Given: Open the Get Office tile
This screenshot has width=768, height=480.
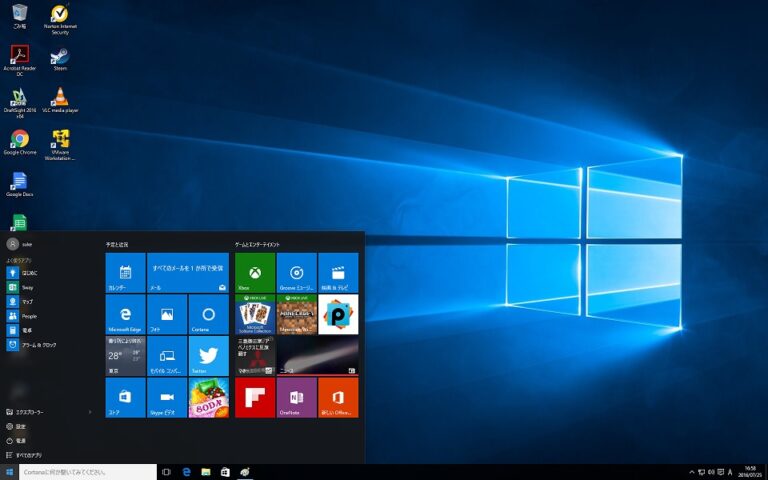Looking at the screenshot, I should point(338,398).
